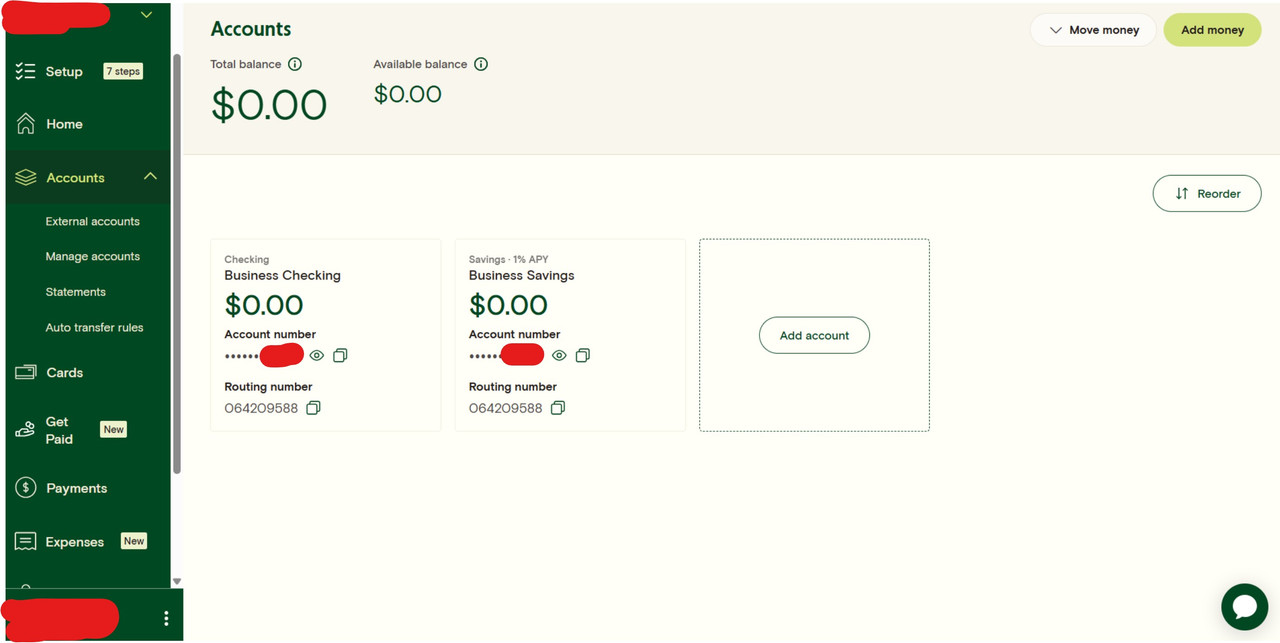
Task: Click the Available balance info icon
Action: point(481,64)
